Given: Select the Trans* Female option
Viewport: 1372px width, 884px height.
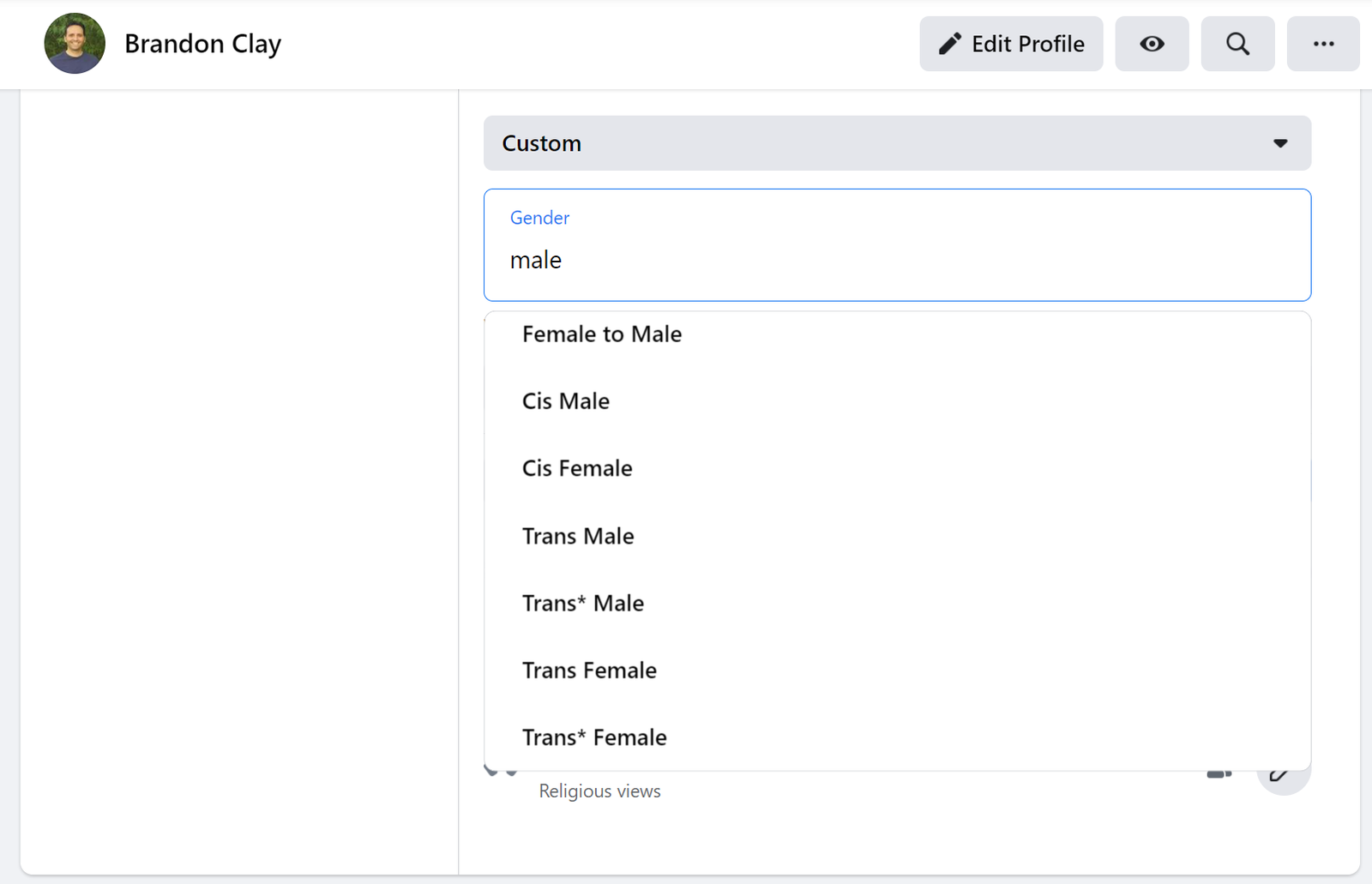Looking at the screenshot, I should point(897,737).
